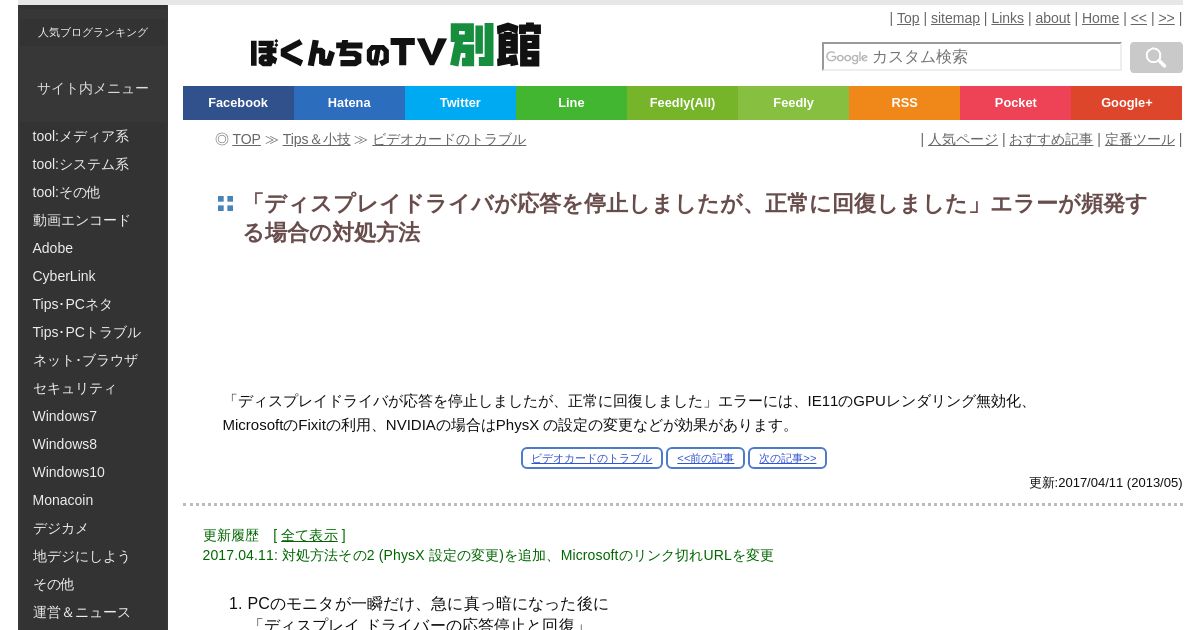Share the page via Facebook button
Image resolution: width=1200 pixels, height=630 pixels.
(x=238, y=103)
